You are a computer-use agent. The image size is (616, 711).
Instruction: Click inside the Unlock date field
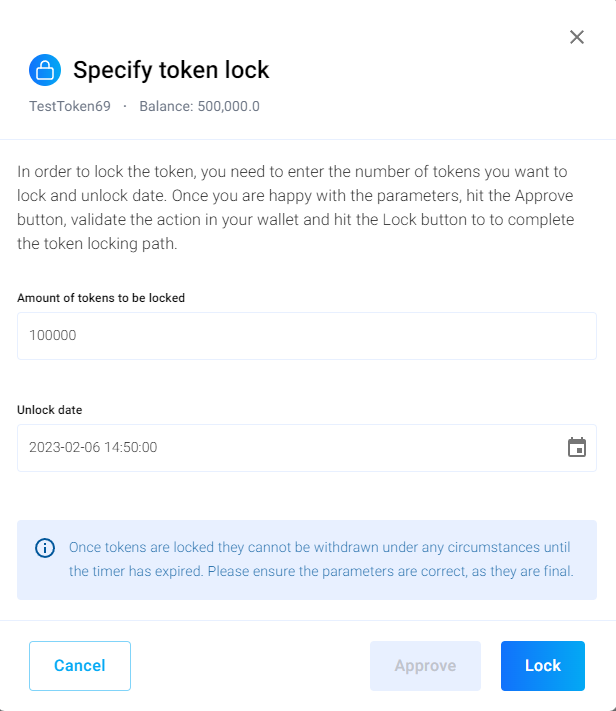pos(290,447)
